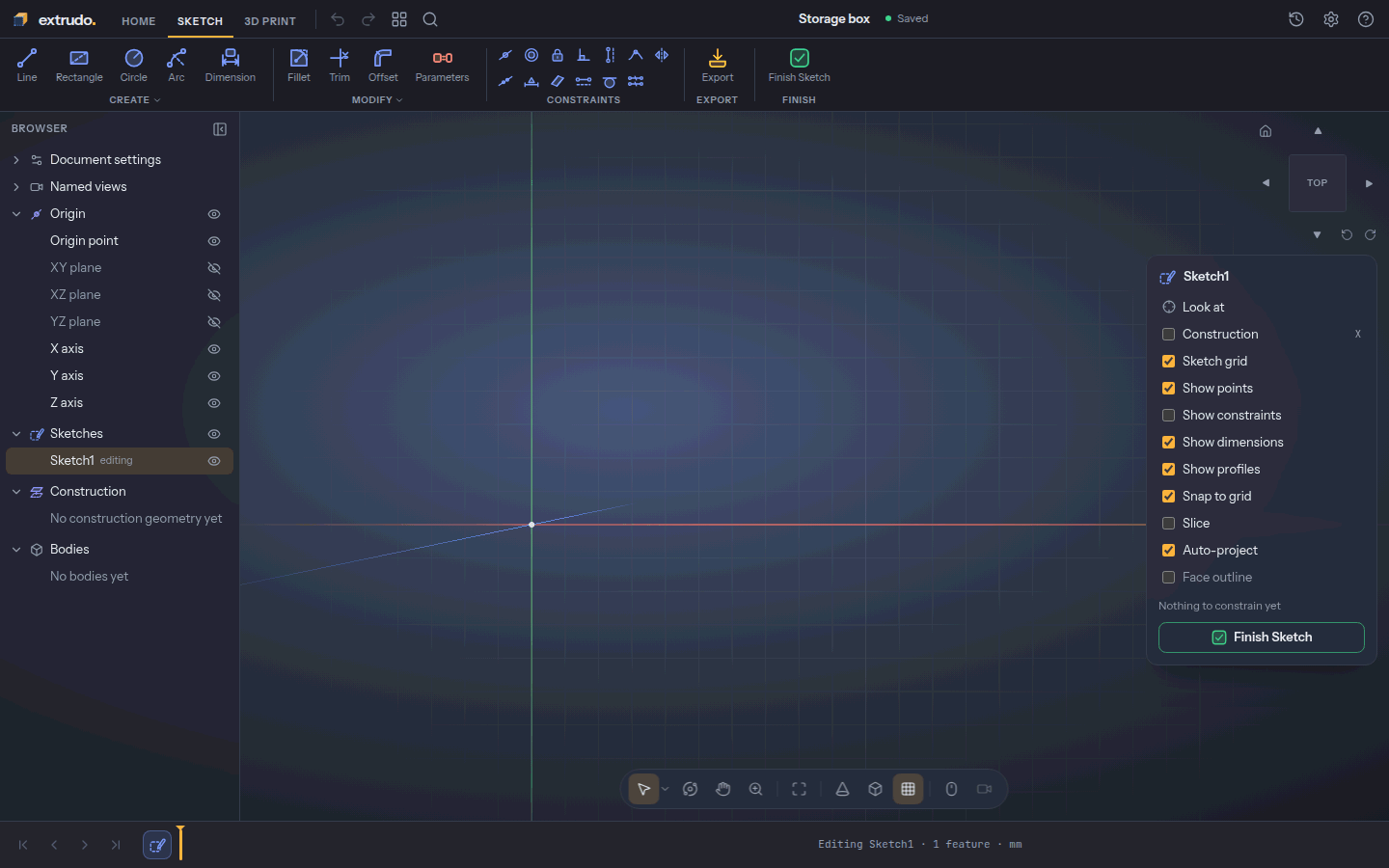Activate the Arc tool
Image resolution: width=1389 pixels, height=868 pixels.
click(x=177, y=66)
